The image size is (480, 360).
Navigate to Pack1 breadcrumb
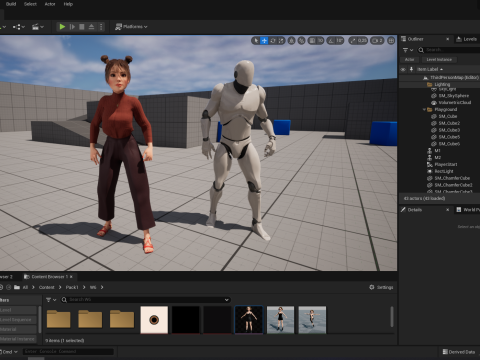72,287
